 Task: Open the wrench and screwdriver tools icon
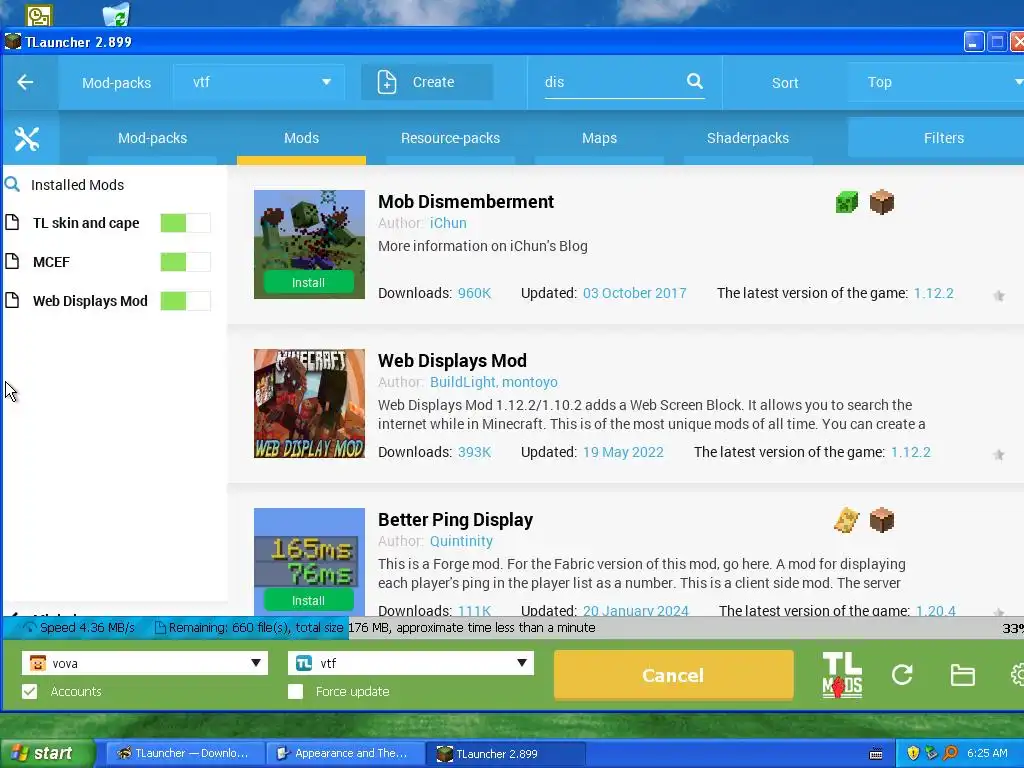tap(27, 138)
